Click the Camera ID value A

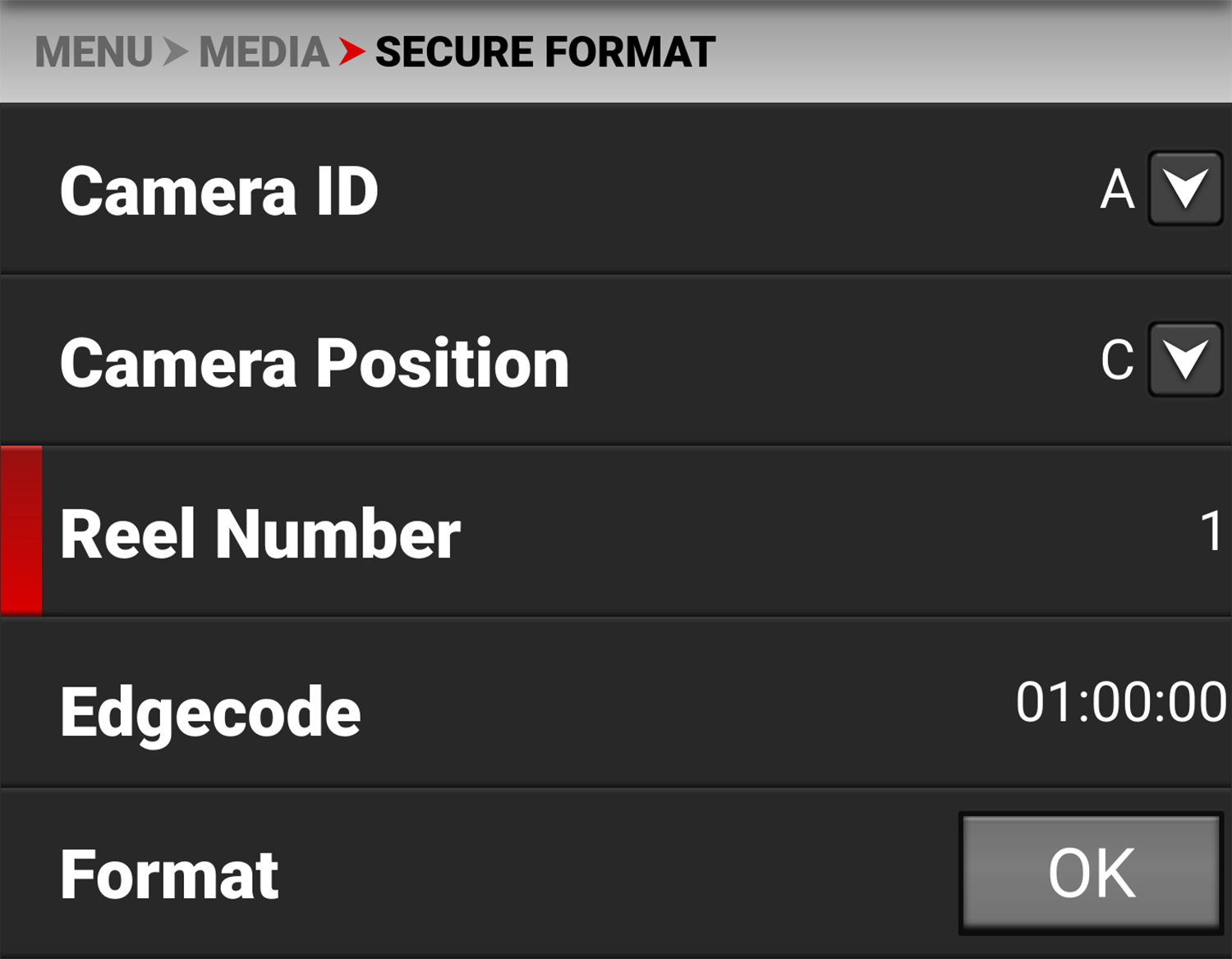click(x=1117, y=190)
